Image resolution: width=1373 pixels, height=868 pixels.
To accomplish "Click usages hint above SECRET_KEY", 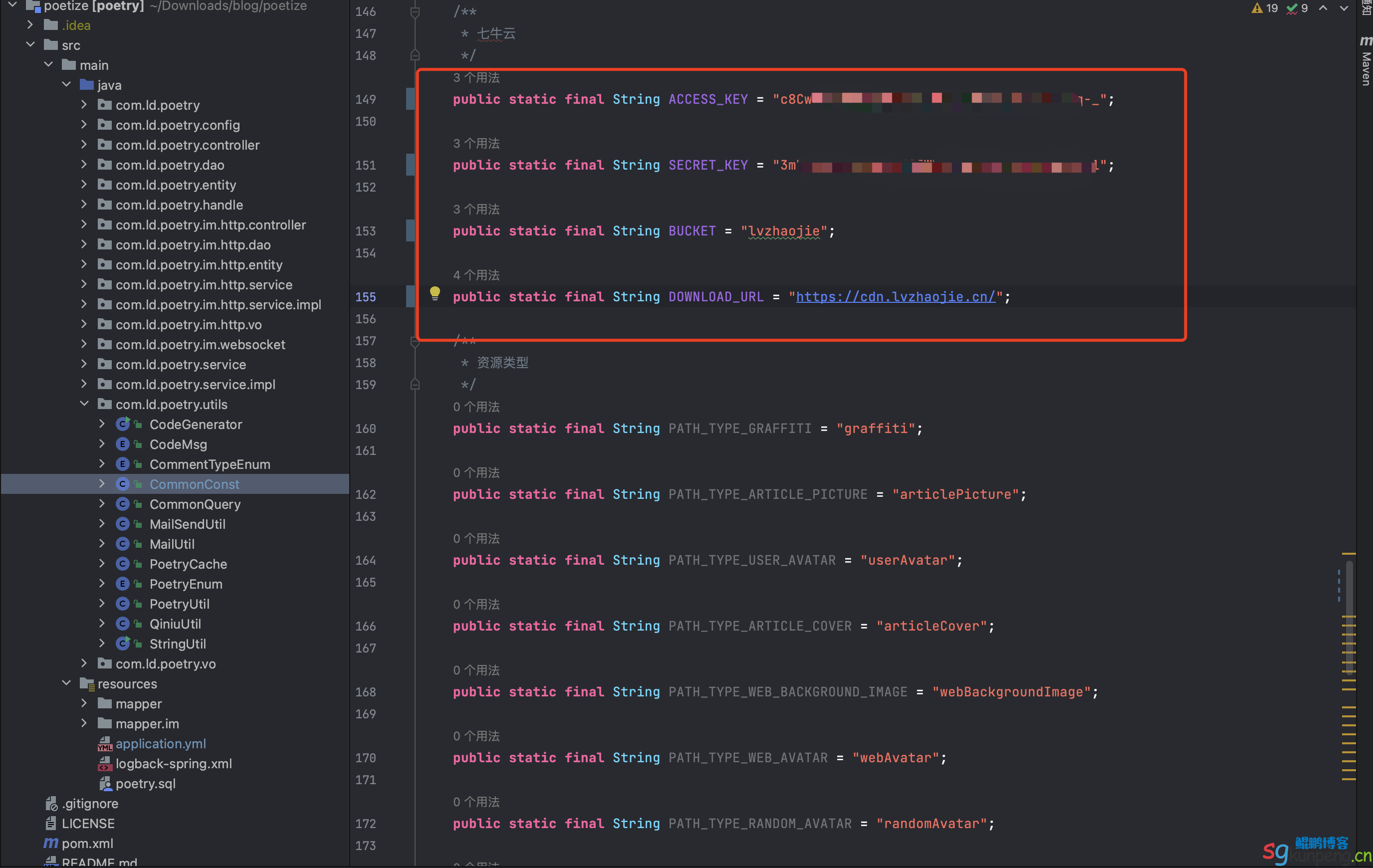I will tap(476, 143).
